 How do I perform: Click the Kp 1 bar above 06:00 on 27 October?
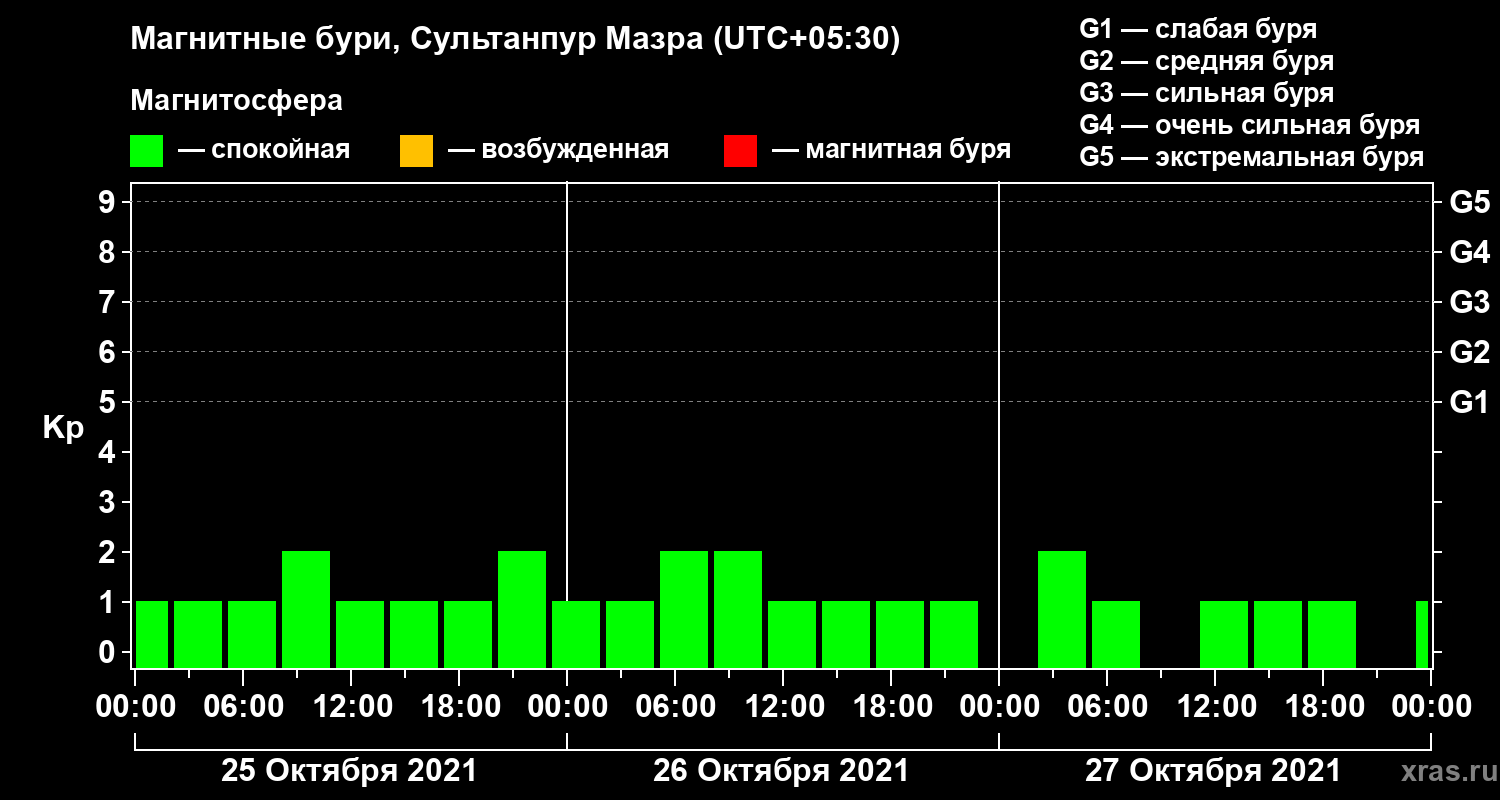click(x=1116, y=634)
